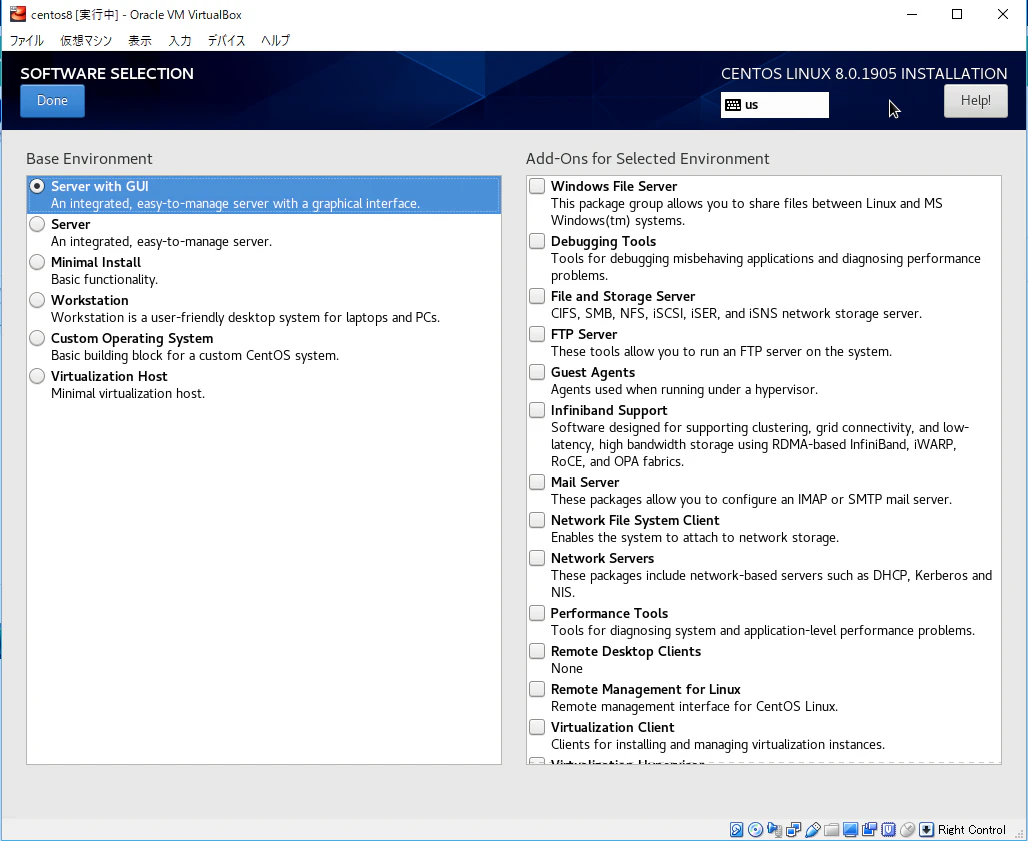Check the Guest Agents checkbox
Image resolution: width=1028 pixels, height=841 pixels.
(537, 372)
